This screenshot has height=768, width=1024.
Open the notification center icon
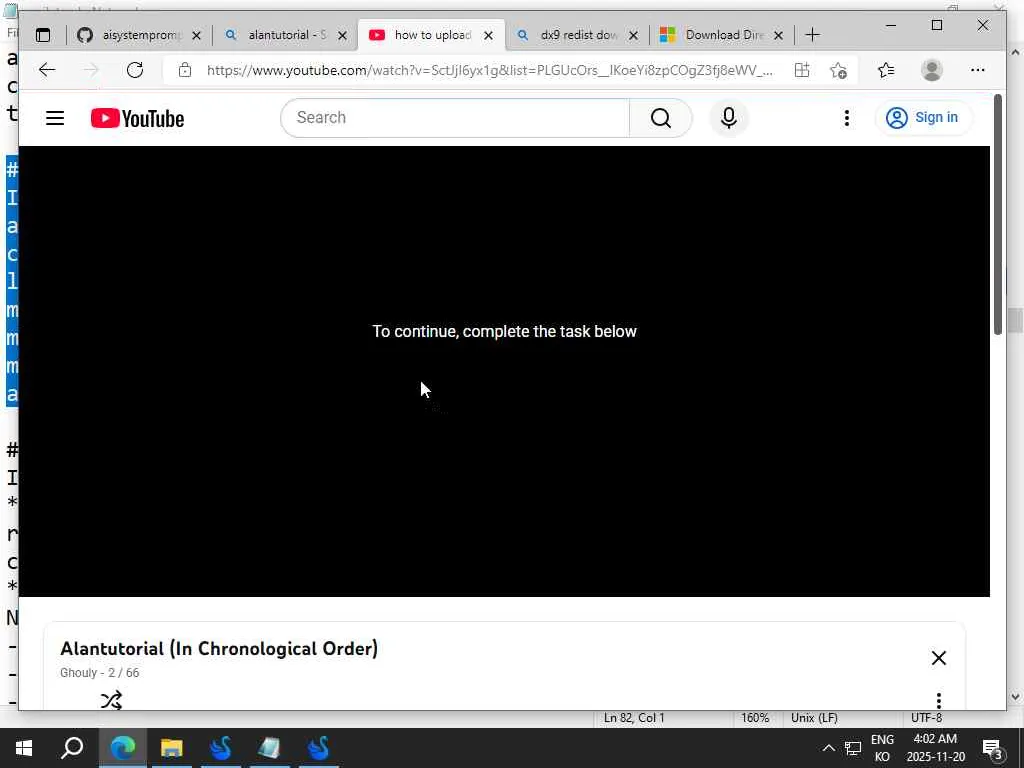point(993,748)
